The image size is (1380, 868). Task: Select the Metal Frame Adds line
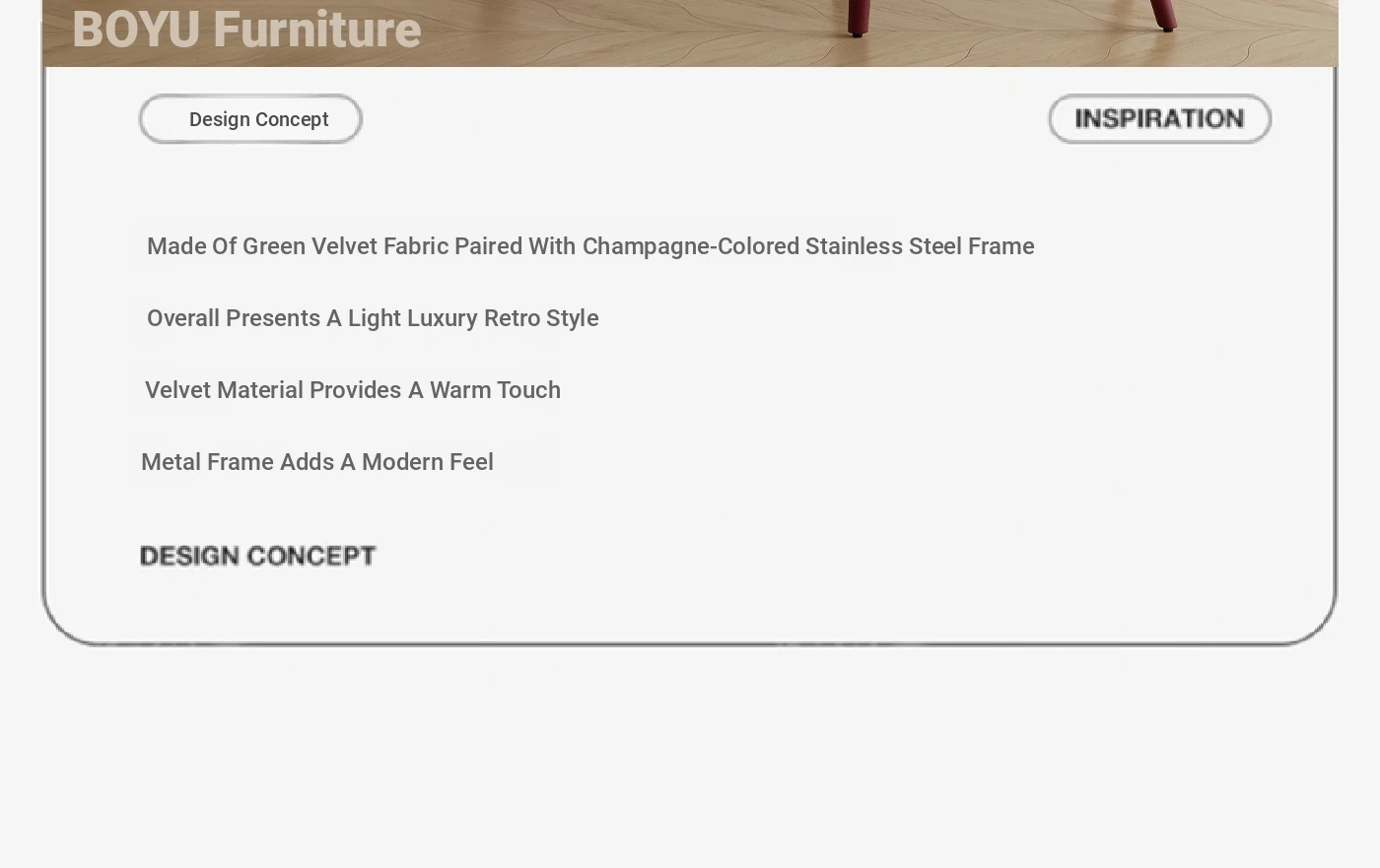pos(317,462)
